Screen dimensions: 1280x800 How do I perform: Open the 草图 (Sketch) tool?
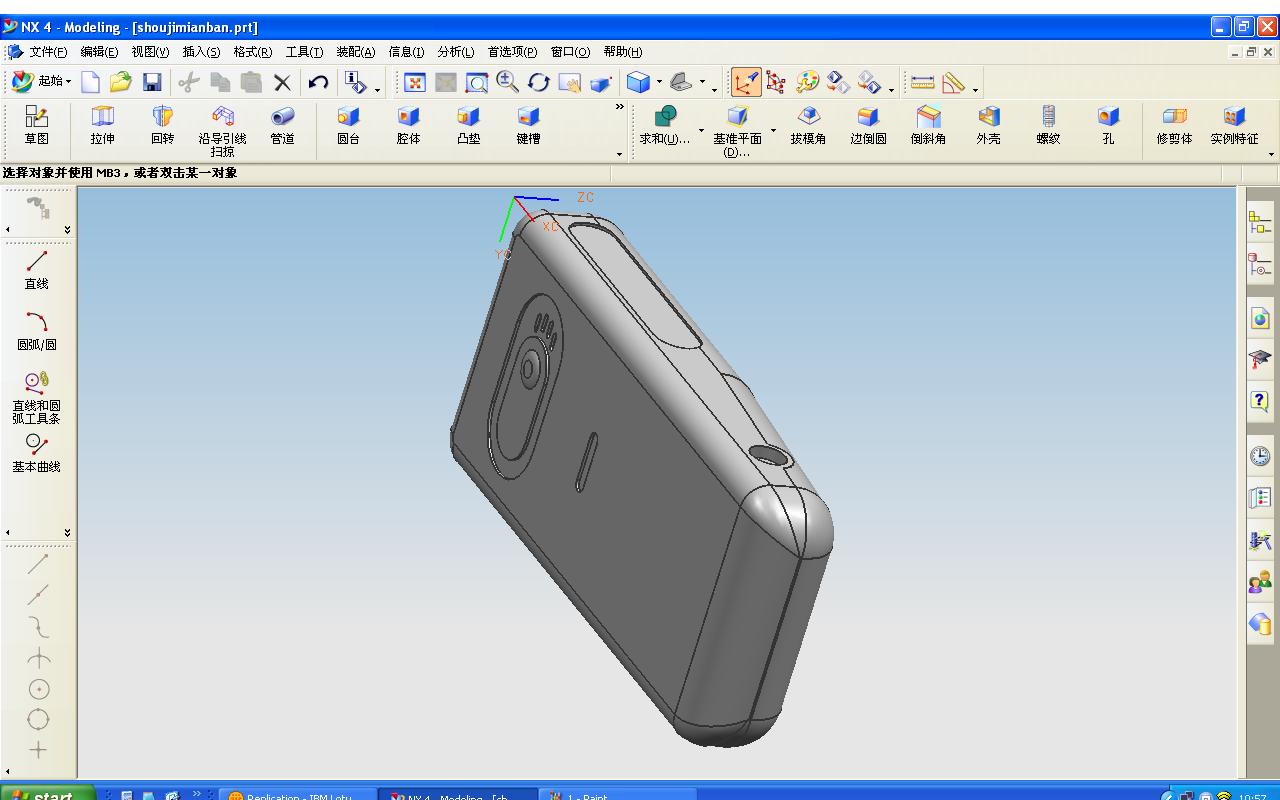point(37,127)
